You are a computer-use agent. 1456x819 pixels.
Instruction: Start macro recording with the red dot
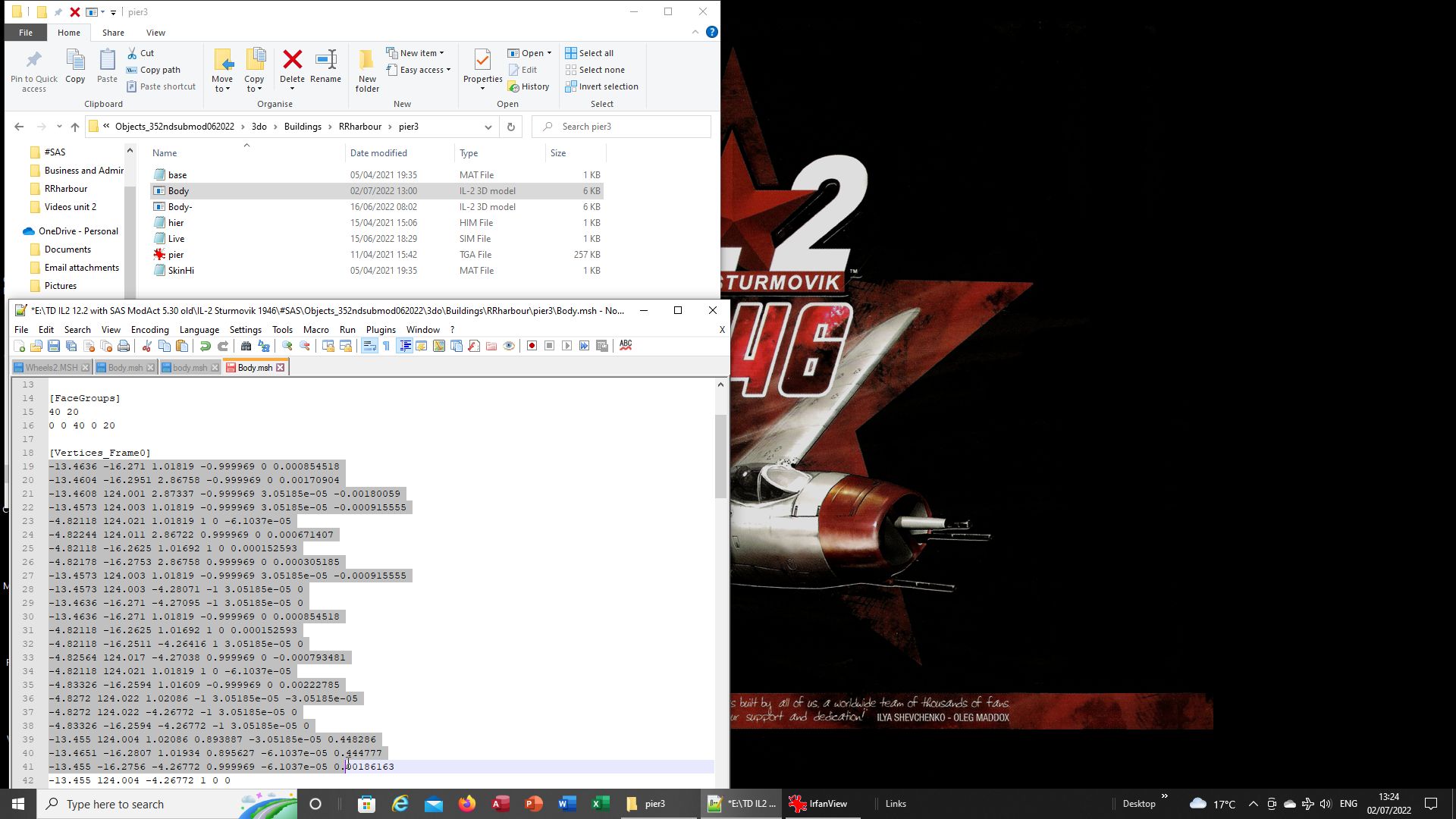coord(532,346)
